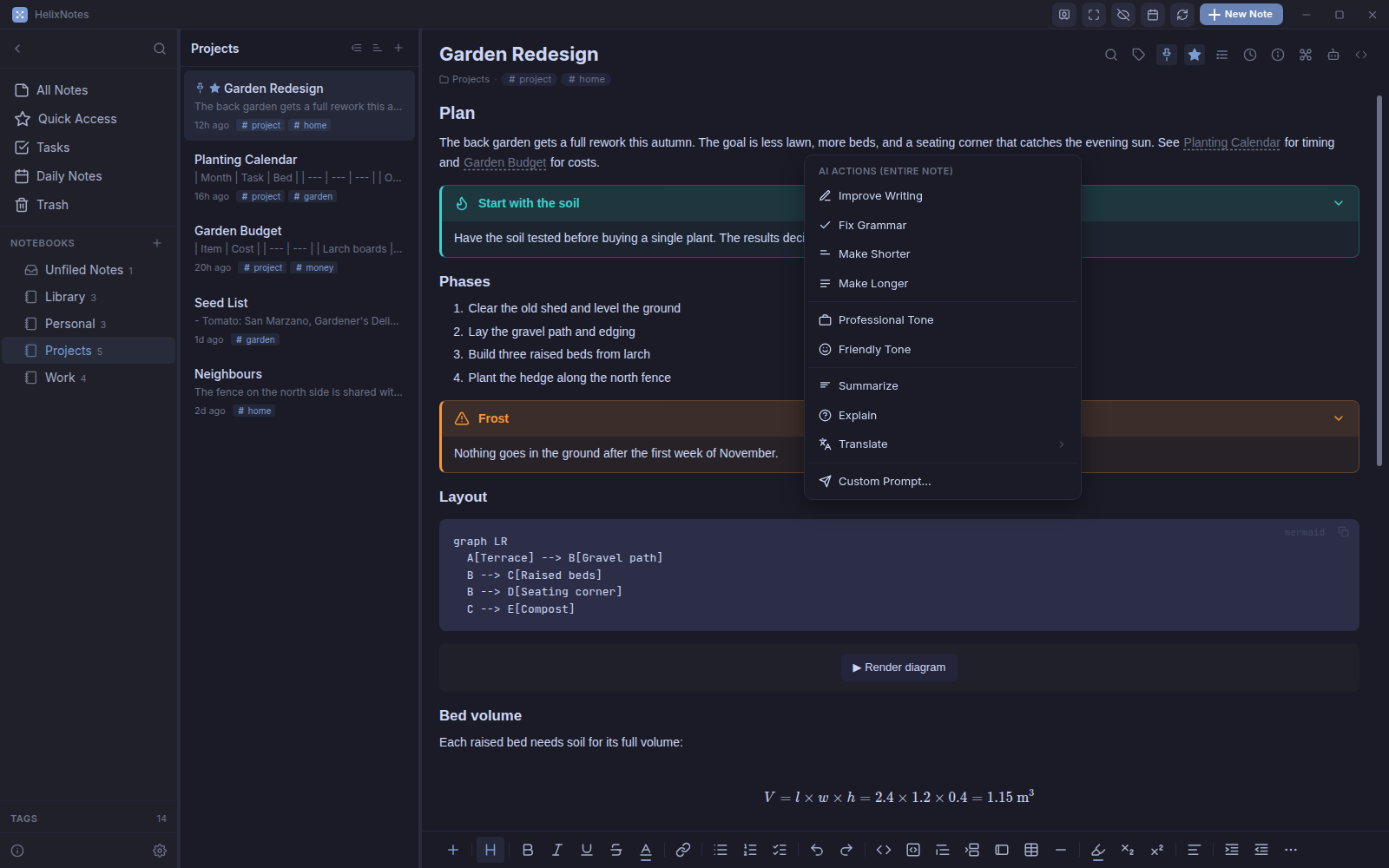1389x868 pixels.
Task: Click the sync refresh icon
Action: pos(1182,15)
